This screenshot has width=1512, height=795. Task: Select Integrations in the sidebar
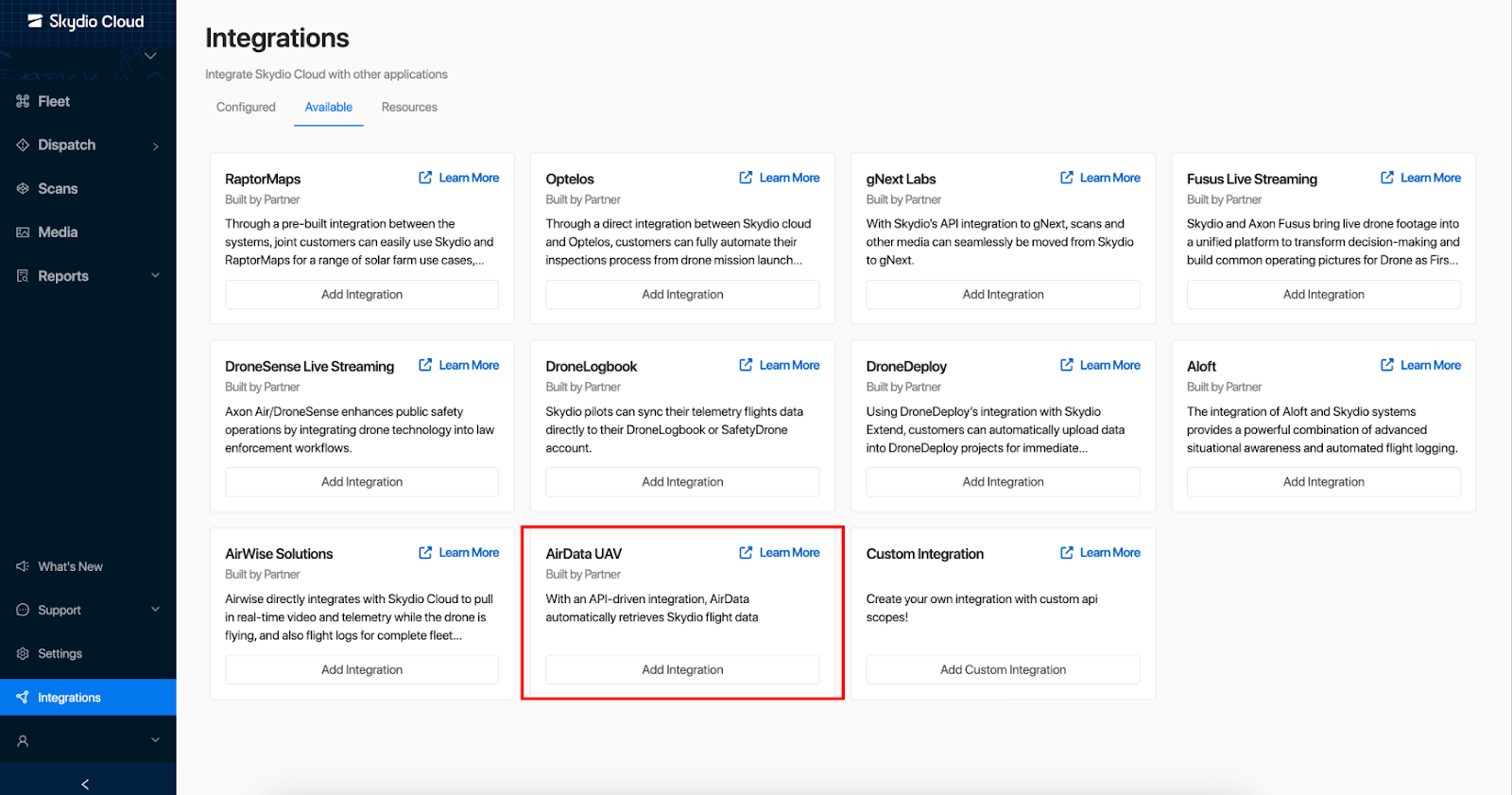(x=69, y=698)
